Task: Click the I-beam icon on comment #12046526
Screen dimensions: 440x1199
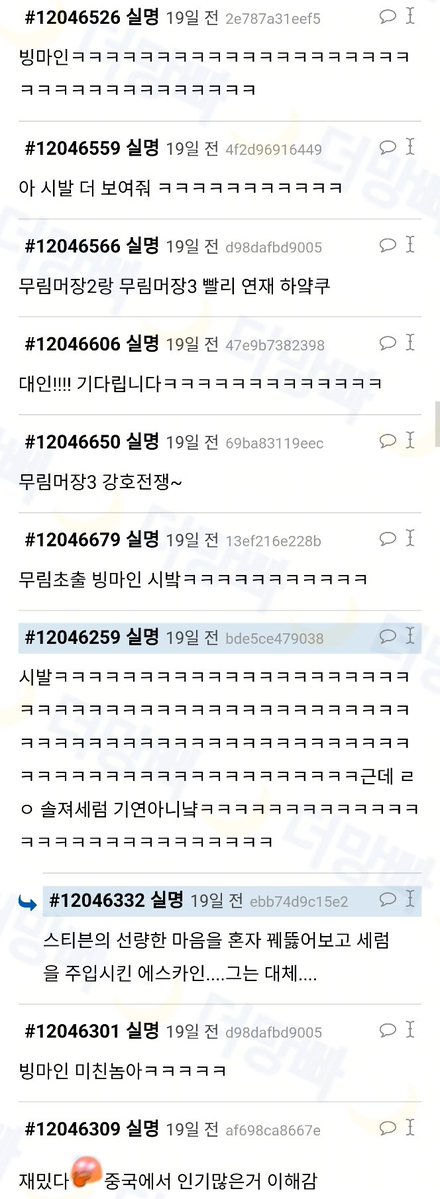Action: click(x=410, y=15)
